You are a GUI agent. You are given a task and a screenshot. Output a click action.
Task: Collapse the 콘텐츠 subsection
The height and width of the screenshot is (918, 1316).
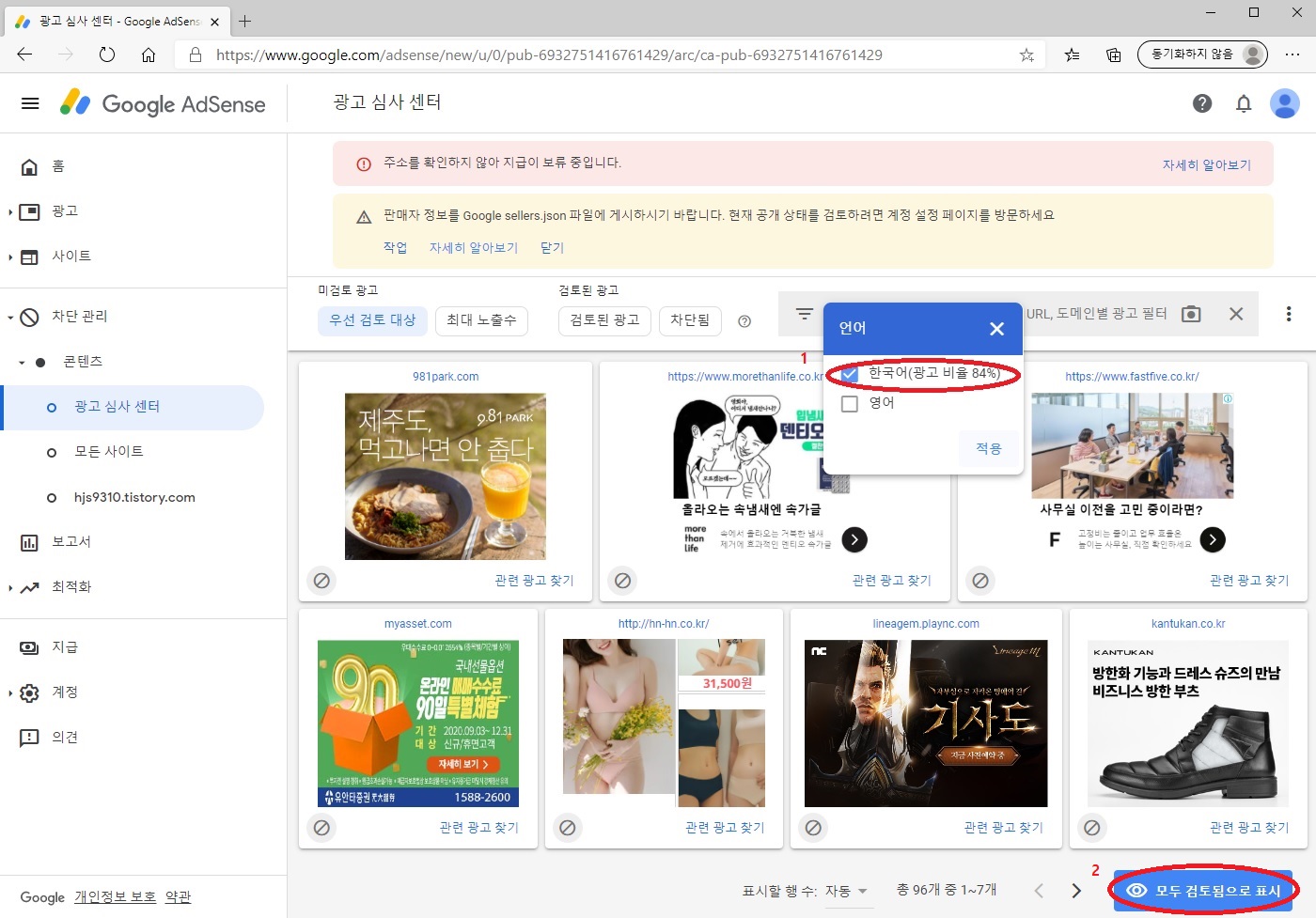[22, 362]
